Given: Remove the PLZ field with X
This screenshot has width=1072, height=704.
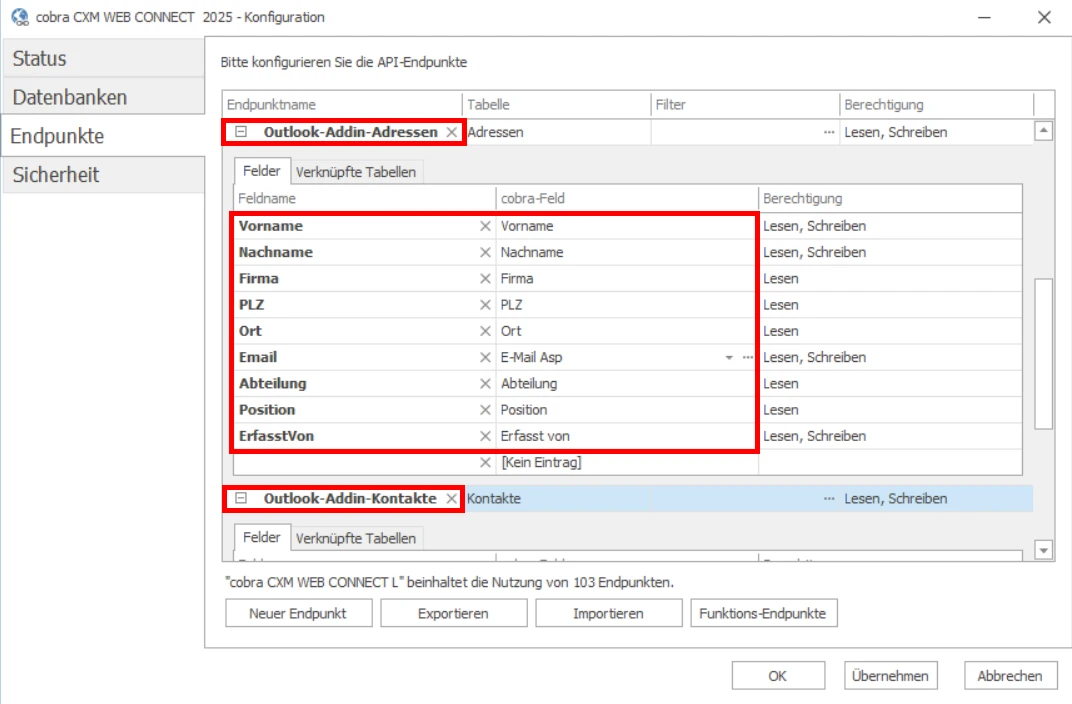Looking at the screenshot, I should (485, 305).
